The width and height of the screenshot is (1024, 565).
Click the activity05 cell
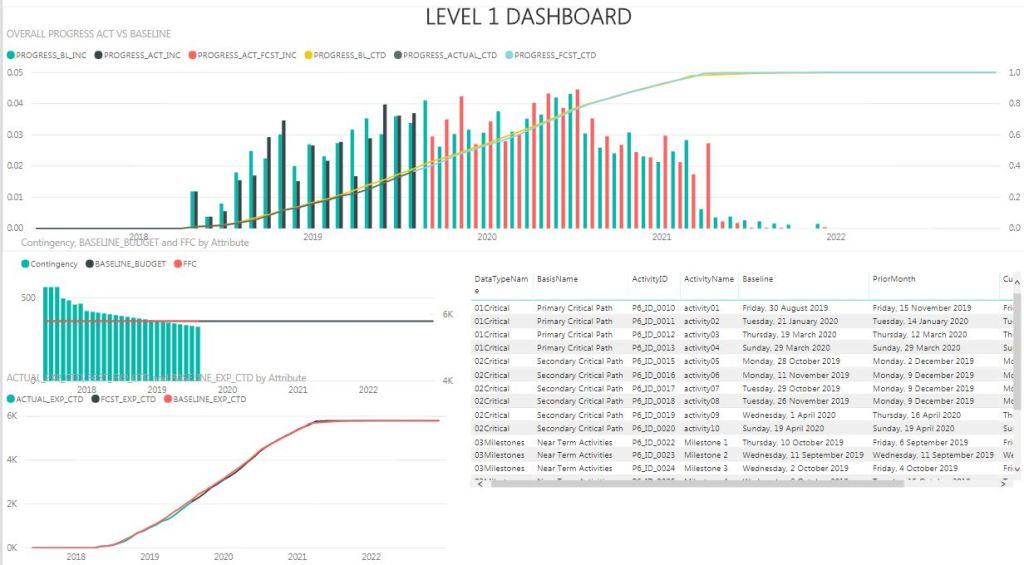coord(701,361)
